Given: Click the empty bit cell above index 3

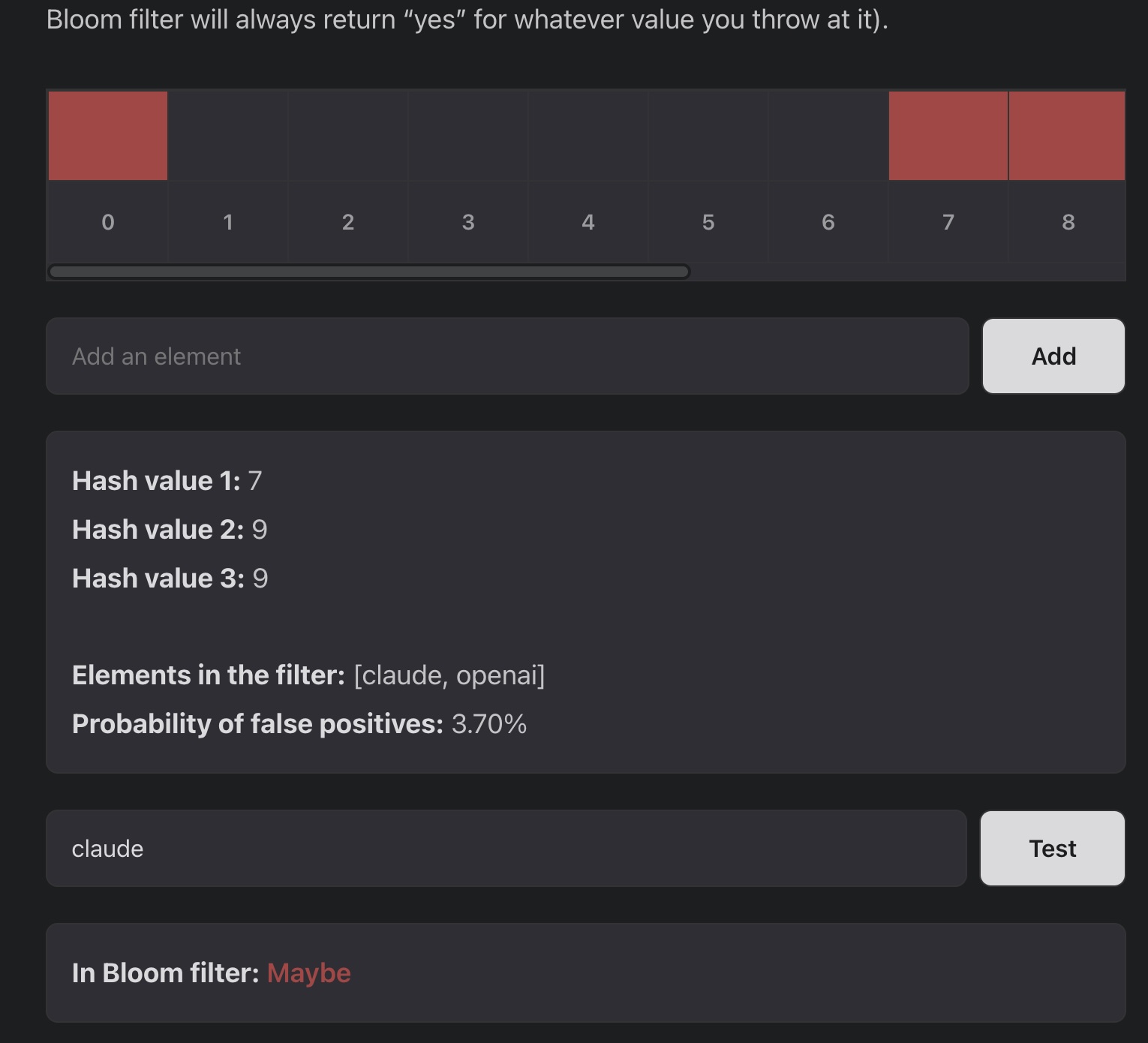Looking at the screenshot, I should point(468,136).
